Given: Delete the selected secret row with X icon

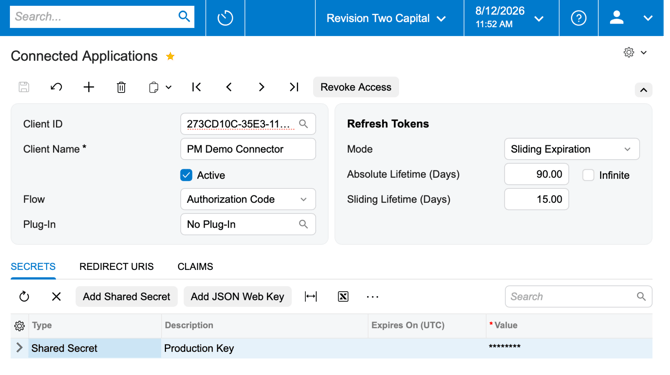Looking at the screenshot, I should pyautogui.click(x=56, y=296).
